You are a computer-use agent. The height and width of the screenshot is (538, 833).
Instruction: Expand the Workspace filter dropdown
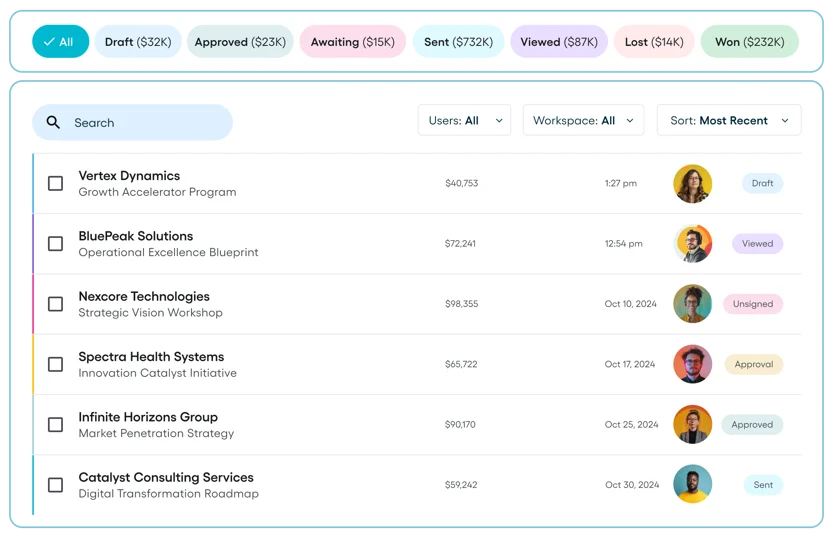[583, 121]
